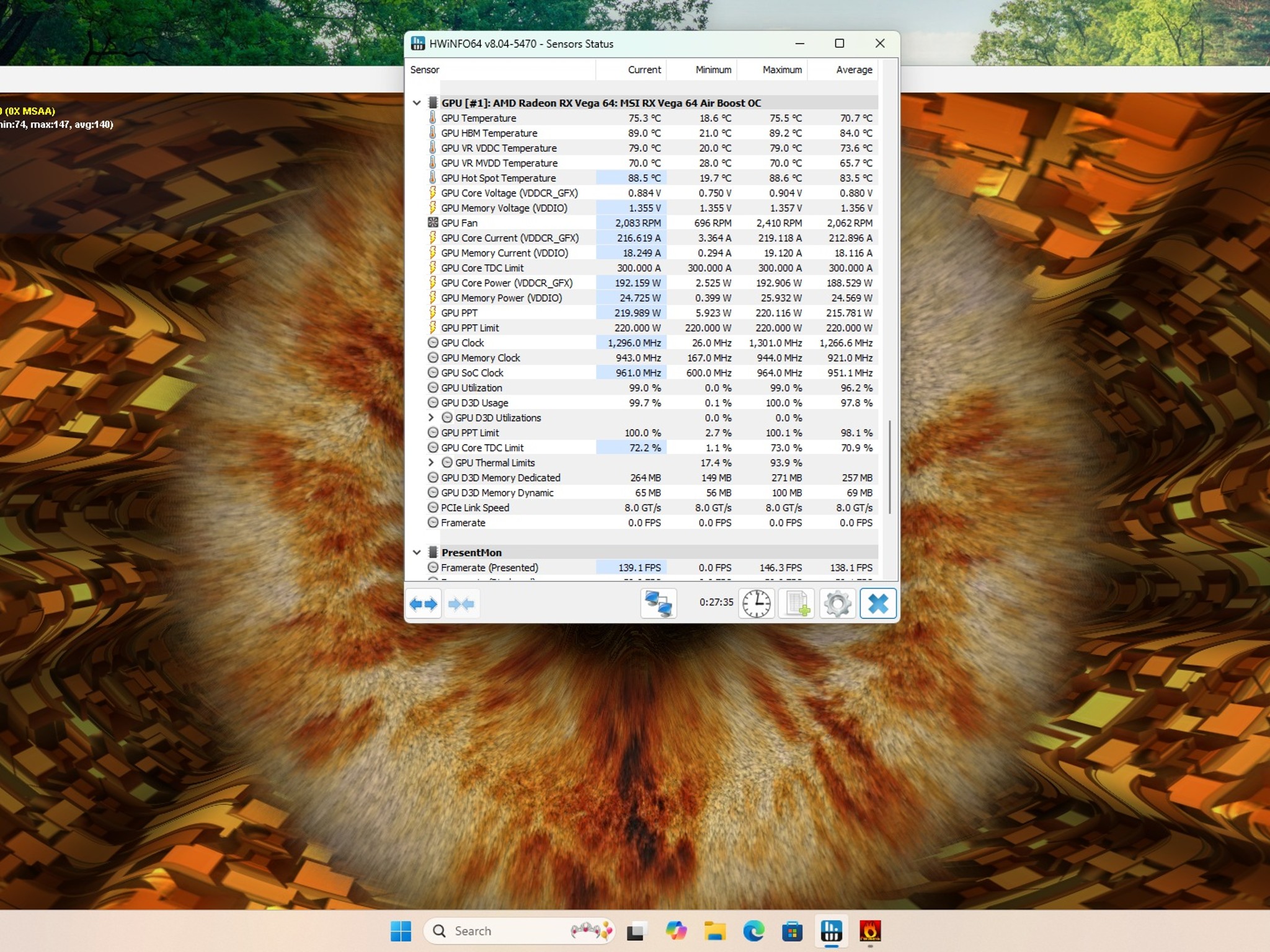Open Microsoft Store from the taskbar
Screen dimensions: 1270x952
click(x=792, y=931)
